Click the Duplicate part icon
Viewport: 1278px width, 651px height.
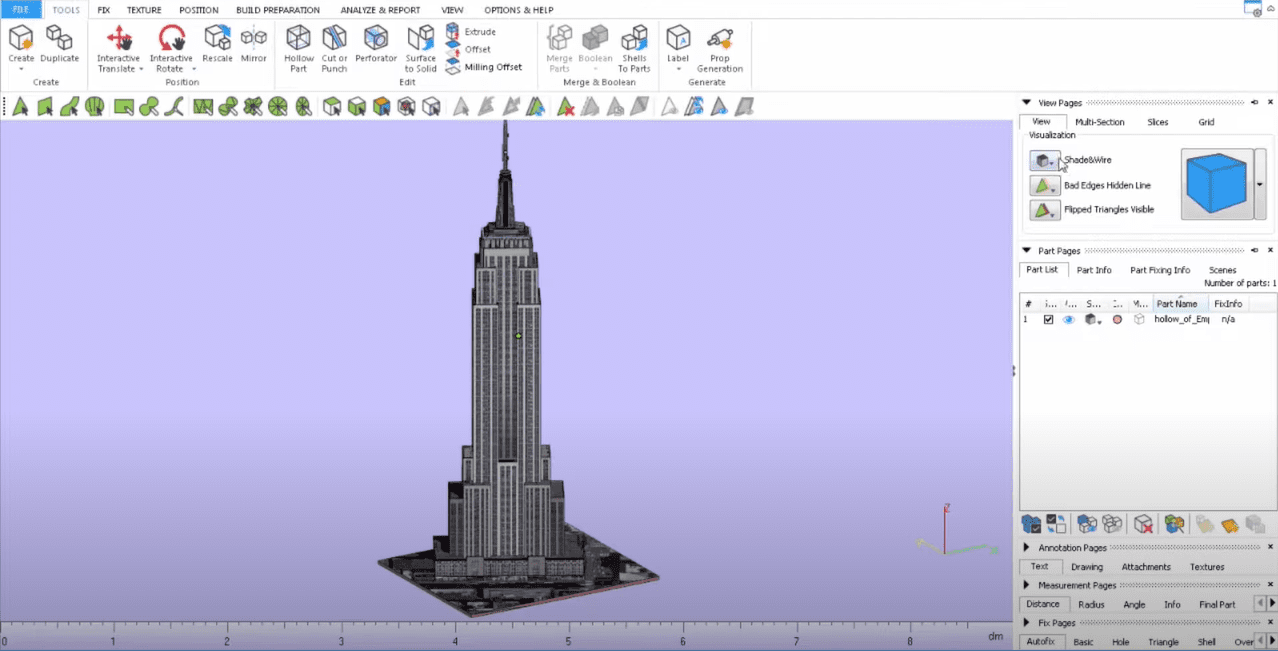[x=59, y=39]
